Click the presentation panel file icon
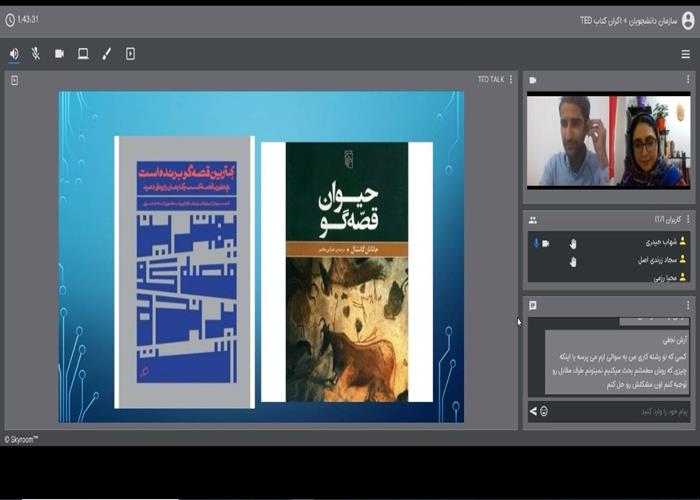 [x=15, y=80]
